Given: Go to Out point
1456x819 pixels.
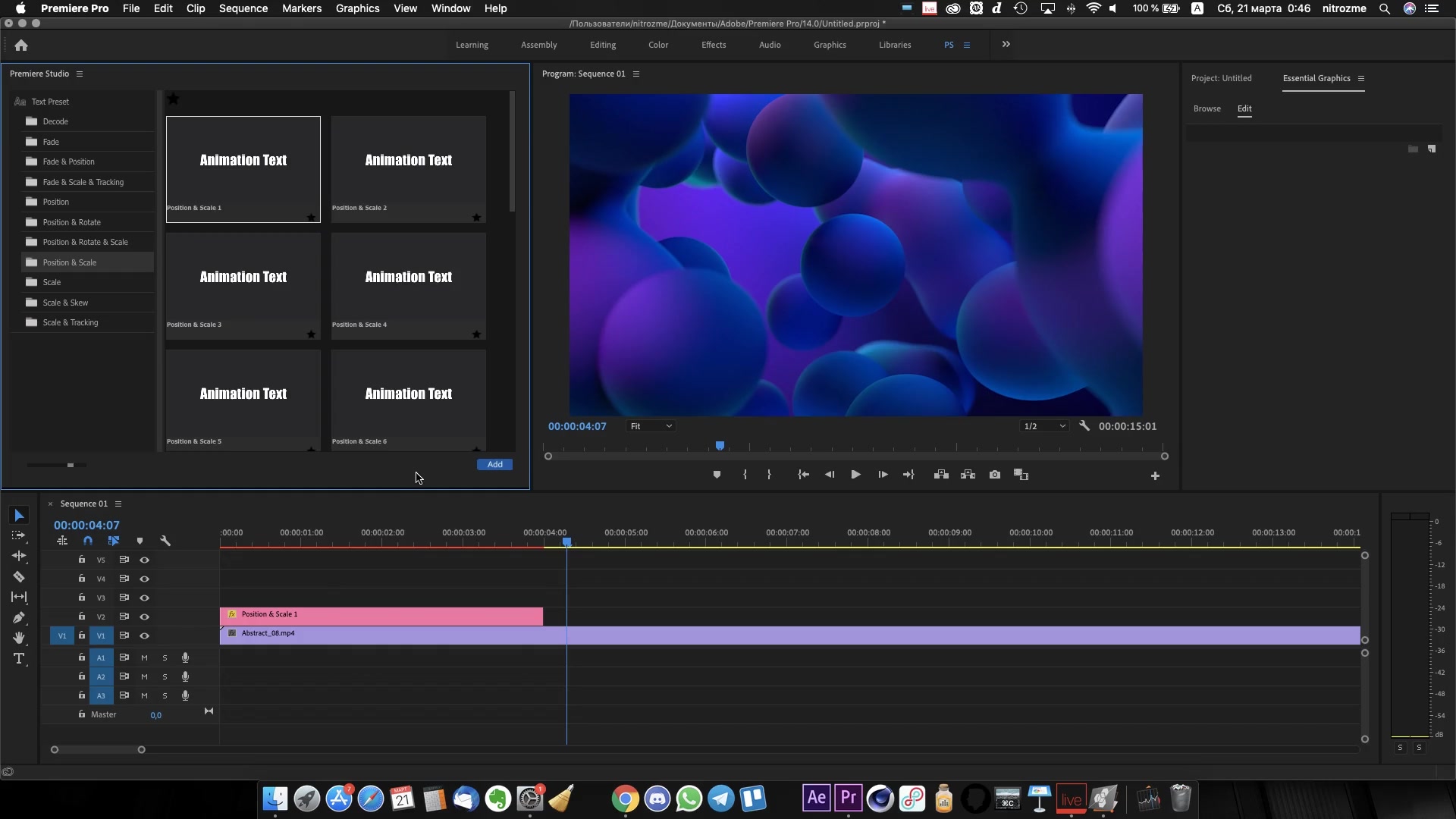Looking at the screenshot, I should (908, 475).
